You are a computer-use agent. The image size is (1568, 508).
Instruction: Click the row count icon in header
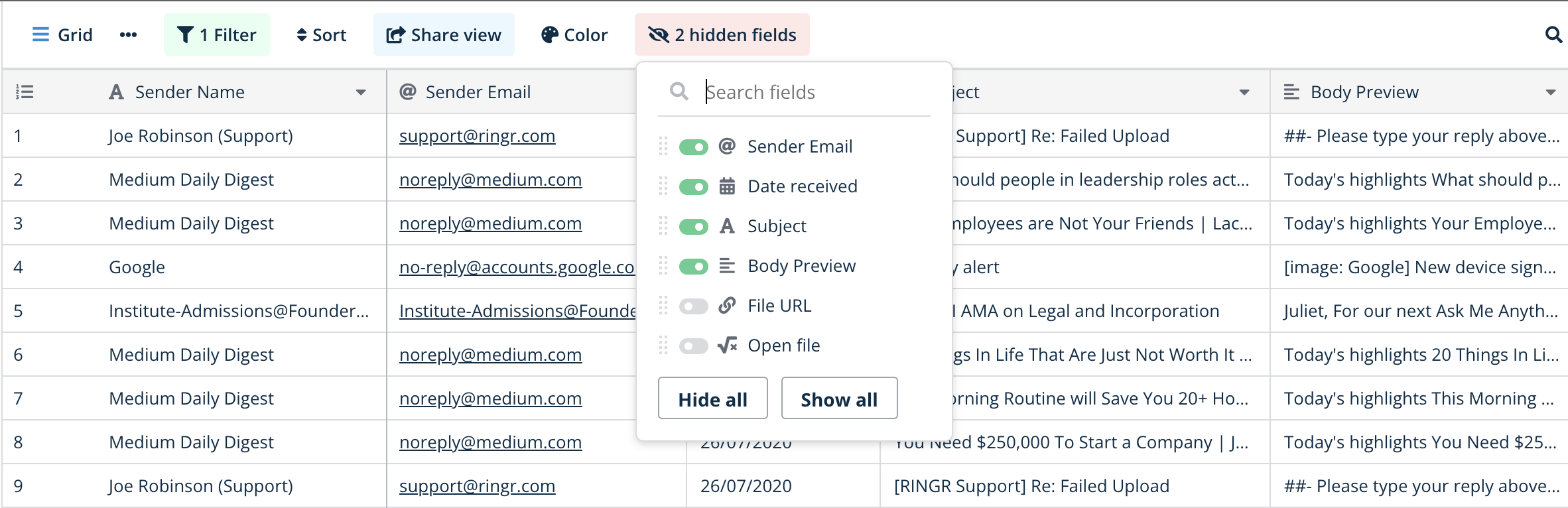[25, 92]
